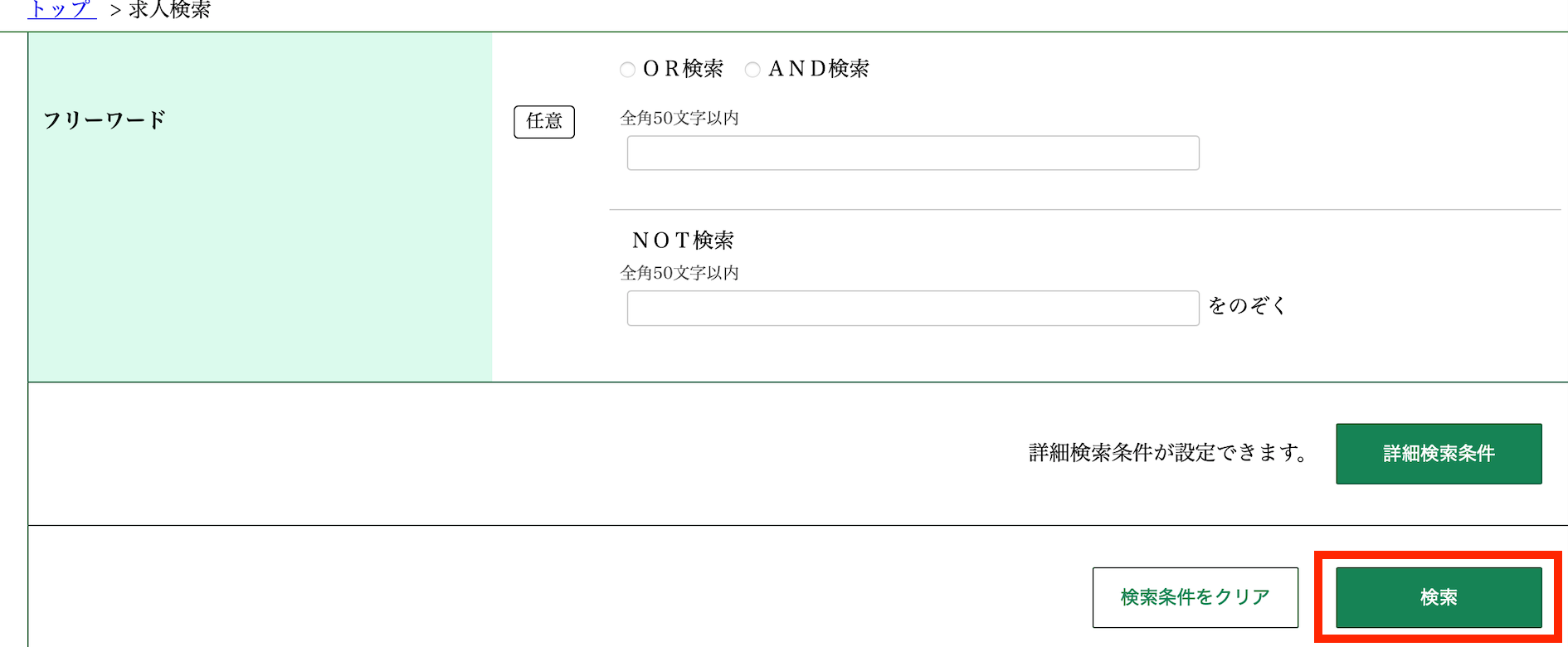
Task: Click 全角50文字以内 hint under ＮＯＴ検索
Action: (x=679, y=274)
